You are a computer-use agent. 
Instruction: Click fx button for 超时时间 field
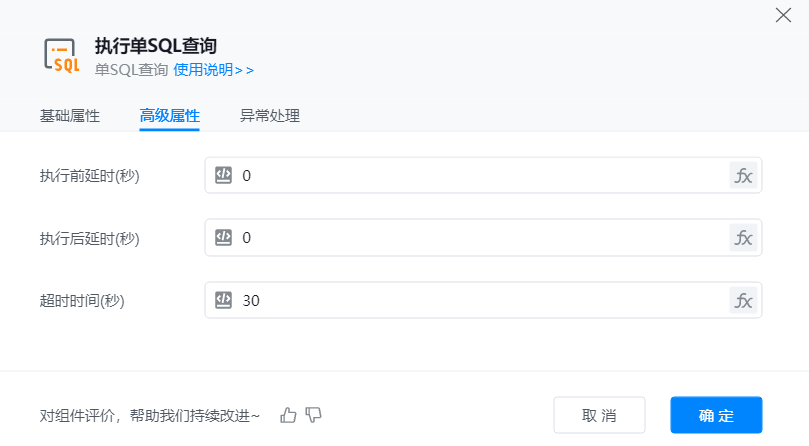(x=743, y=300)
